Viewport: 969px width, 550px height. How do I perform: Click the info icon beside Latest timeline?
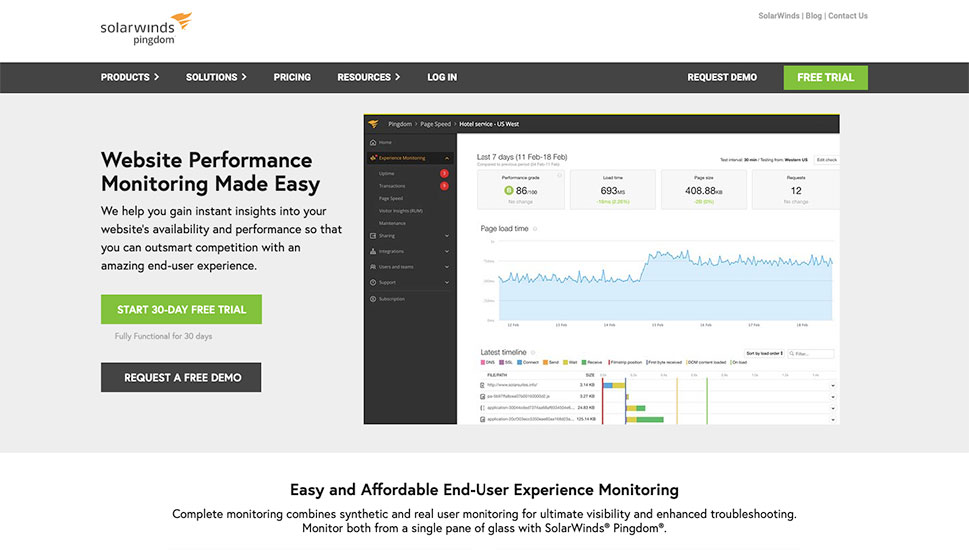click(533, 352)
